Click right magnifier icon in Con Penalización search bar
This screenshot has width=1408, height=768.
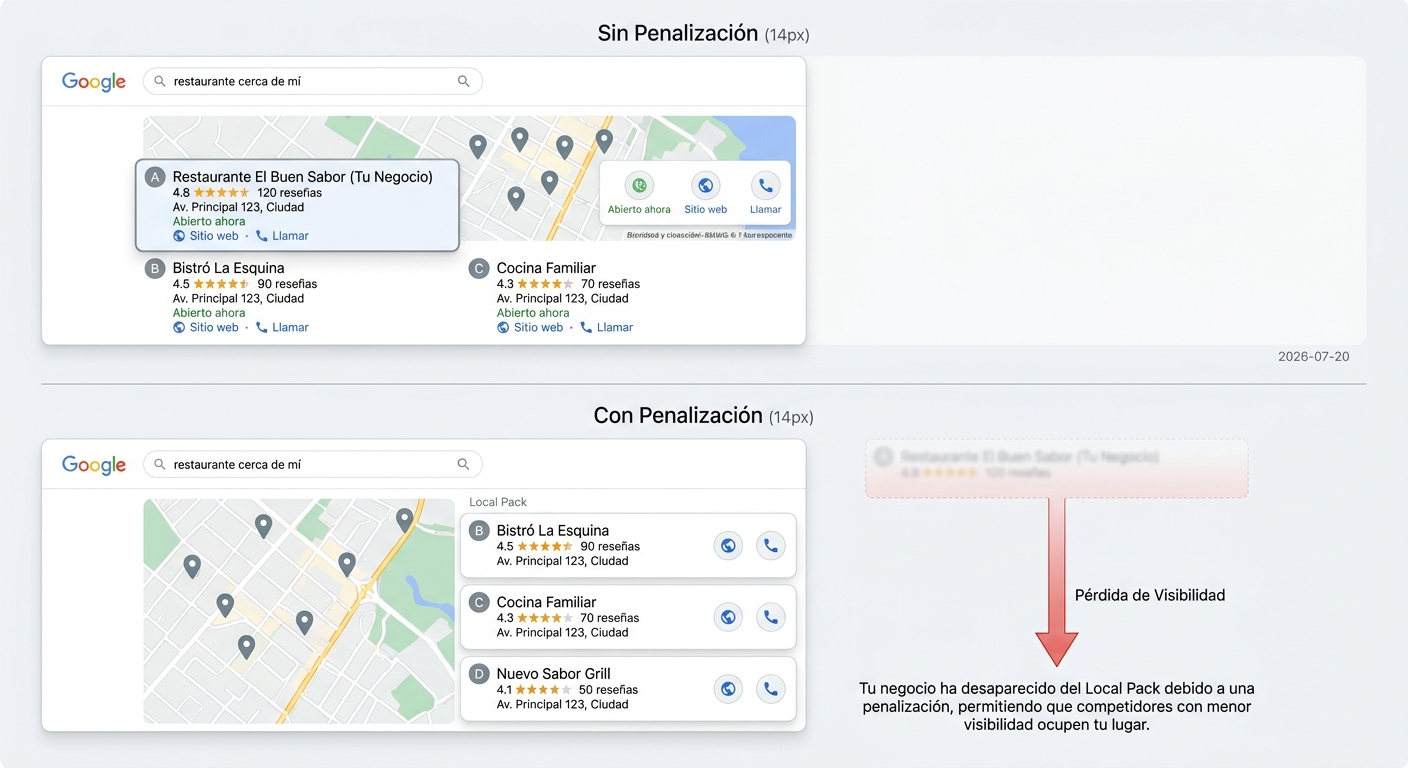pos(463,464)
